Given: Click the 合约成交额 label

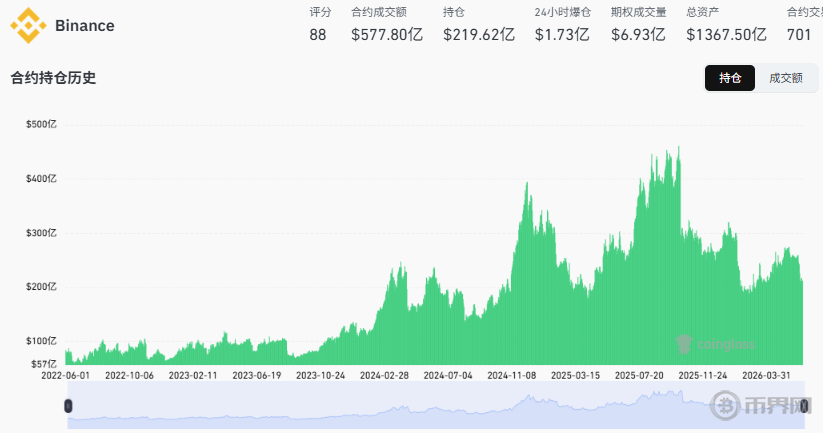Looking at the screenshot, I should point(379,12).
